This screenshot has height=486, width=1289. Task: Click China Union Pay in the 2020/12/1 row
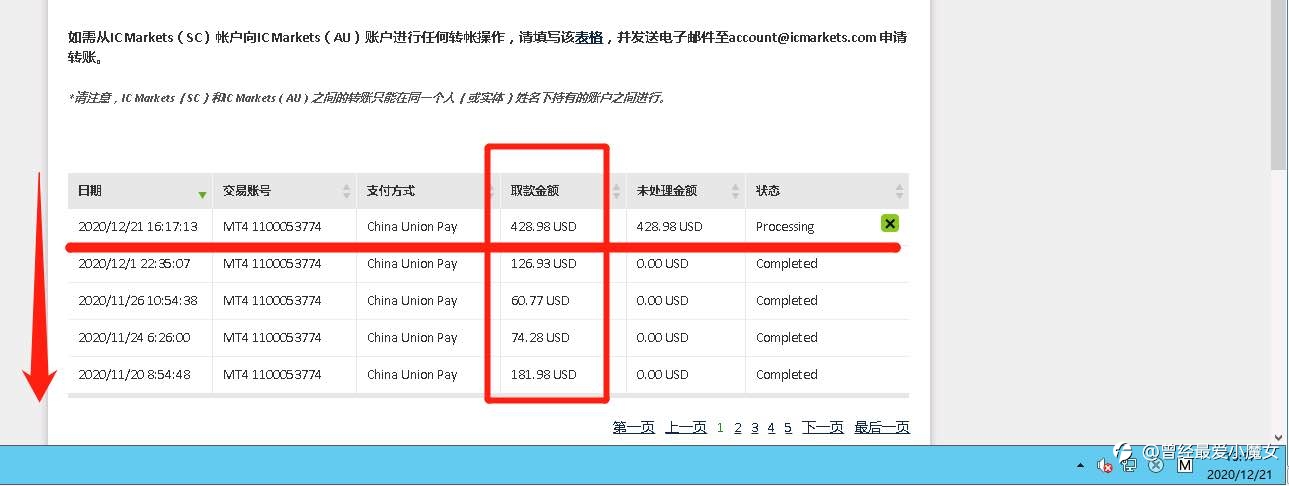pyautogui.click(x=412, y=264)
